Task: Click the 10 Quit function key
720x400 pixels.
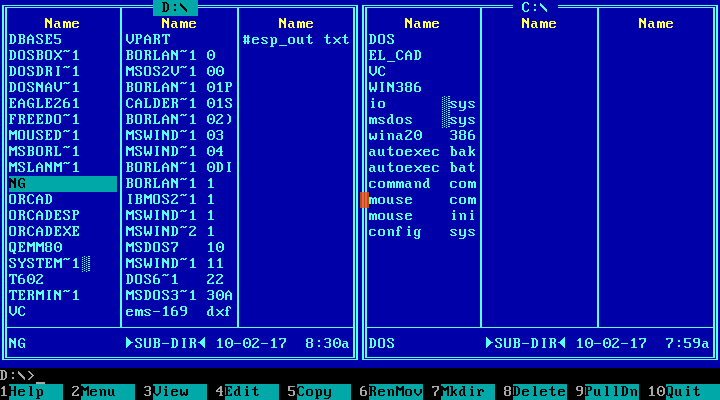Action: pos(684,392)
